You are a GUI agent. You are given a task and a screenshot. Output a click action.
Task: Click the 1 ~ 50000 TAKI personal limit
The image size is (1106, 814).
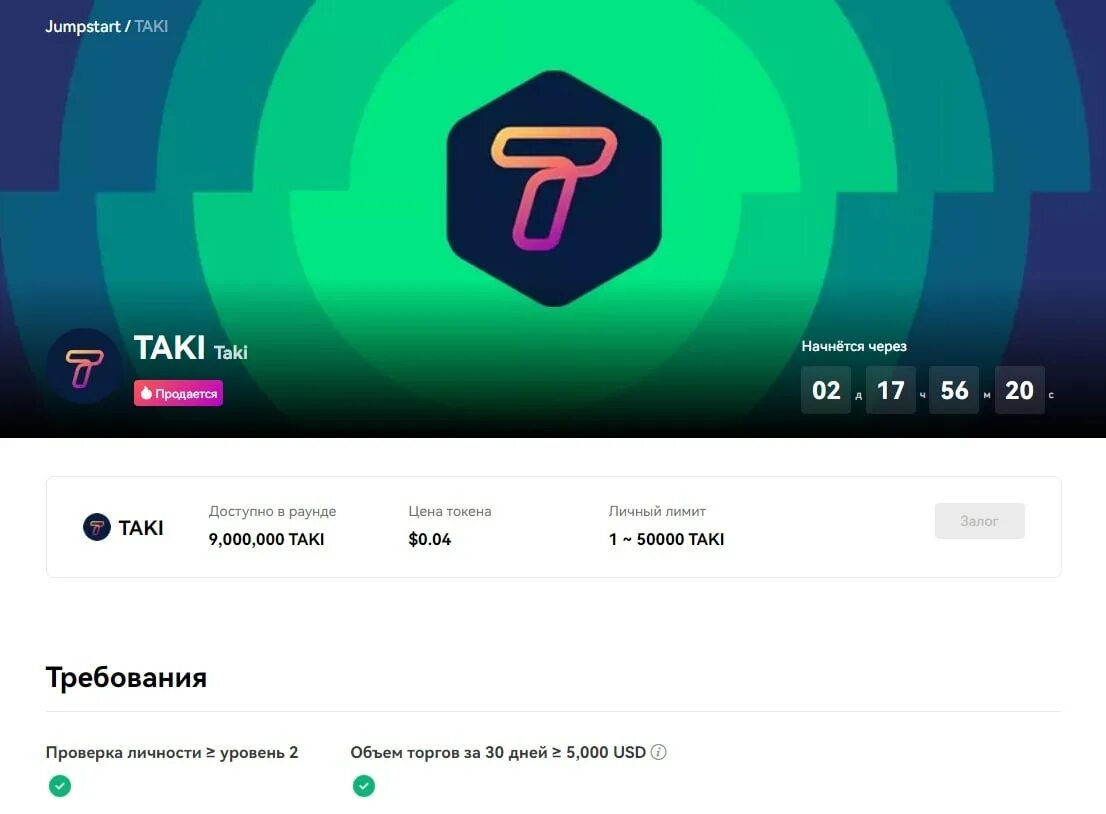pos(667,540)
